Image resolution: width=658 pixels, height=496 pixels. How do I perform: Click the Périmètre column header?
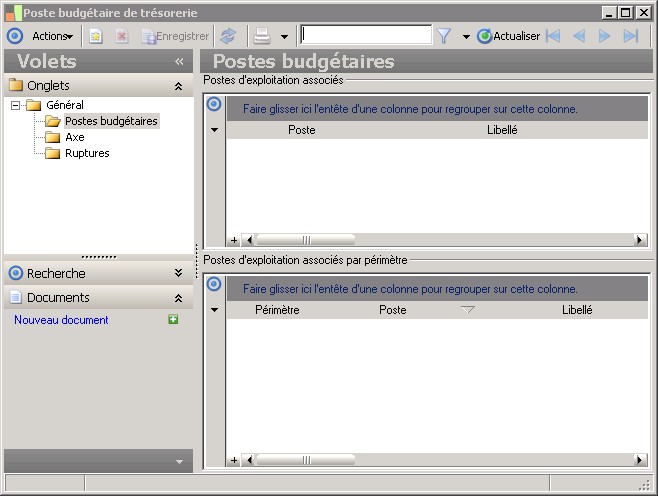277,310
